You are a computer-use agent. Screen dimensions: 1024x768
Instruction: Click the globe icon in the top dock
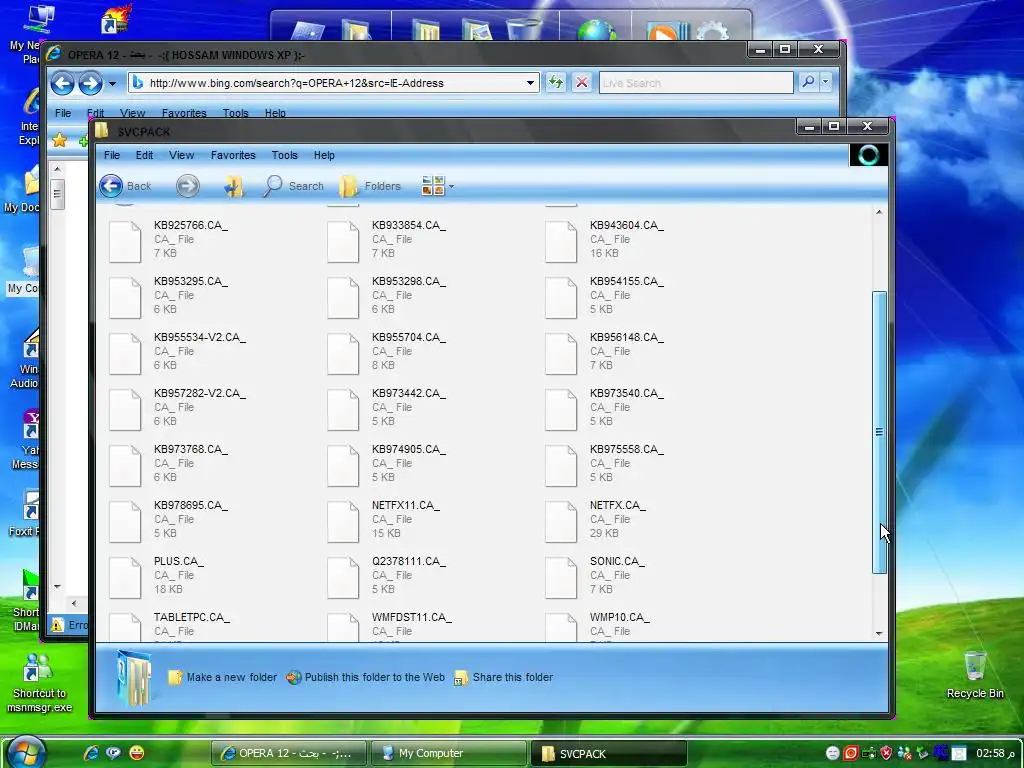coord(596,30)
